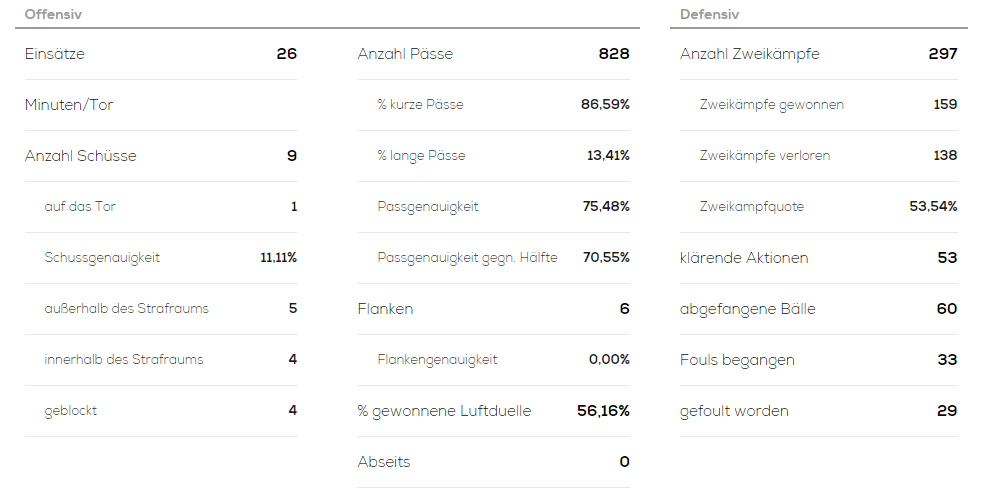This screenshot has height=494, width=982.
Task: Select the Abseits label
Action: 384,462
